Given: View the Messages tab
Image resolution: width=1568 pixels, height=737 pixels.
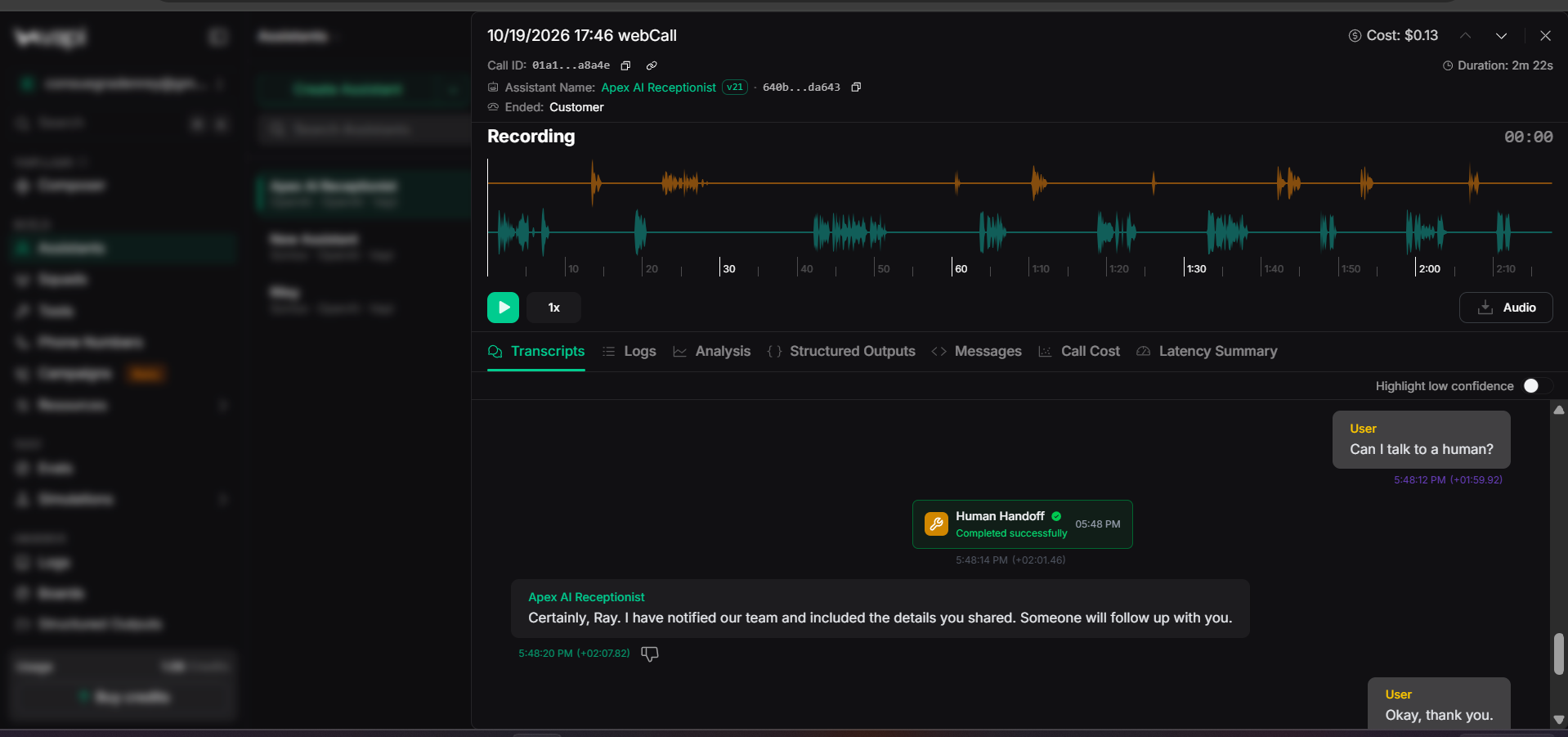Looking at the screenshot, I should click(x=977, y=352).
